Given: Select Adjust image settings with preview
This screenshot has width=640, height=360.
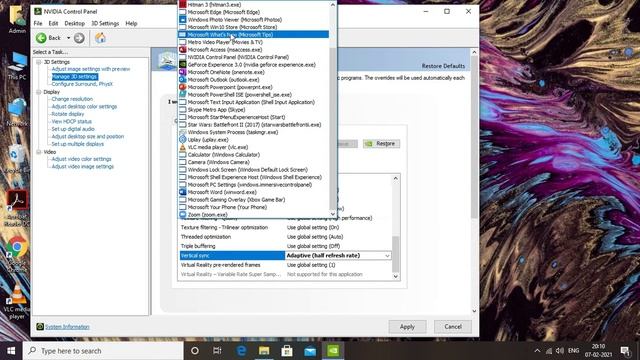Looking at the screenshot, I should pos(91,69).
